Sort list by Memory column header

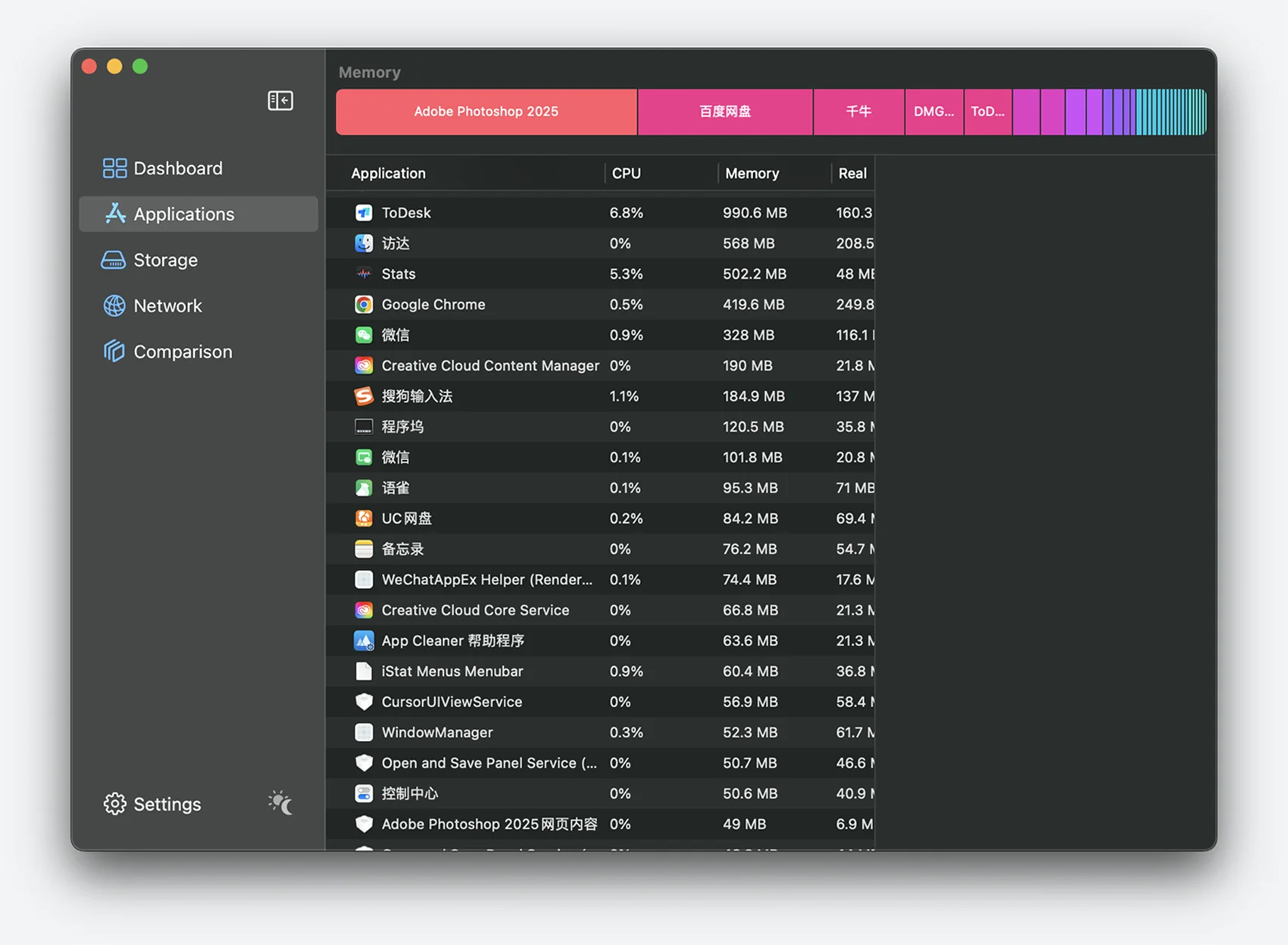[x=752, y=174]
